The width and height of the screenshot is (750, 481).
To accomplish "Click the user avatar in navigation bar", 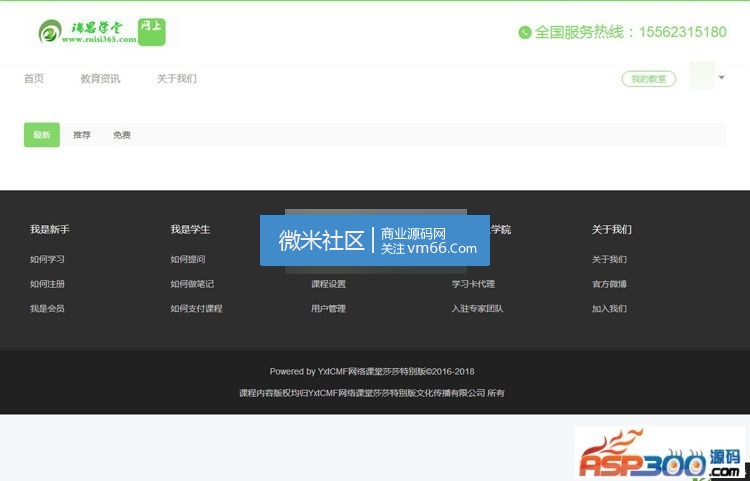I will pyautogui.click(x=702, y=76).
